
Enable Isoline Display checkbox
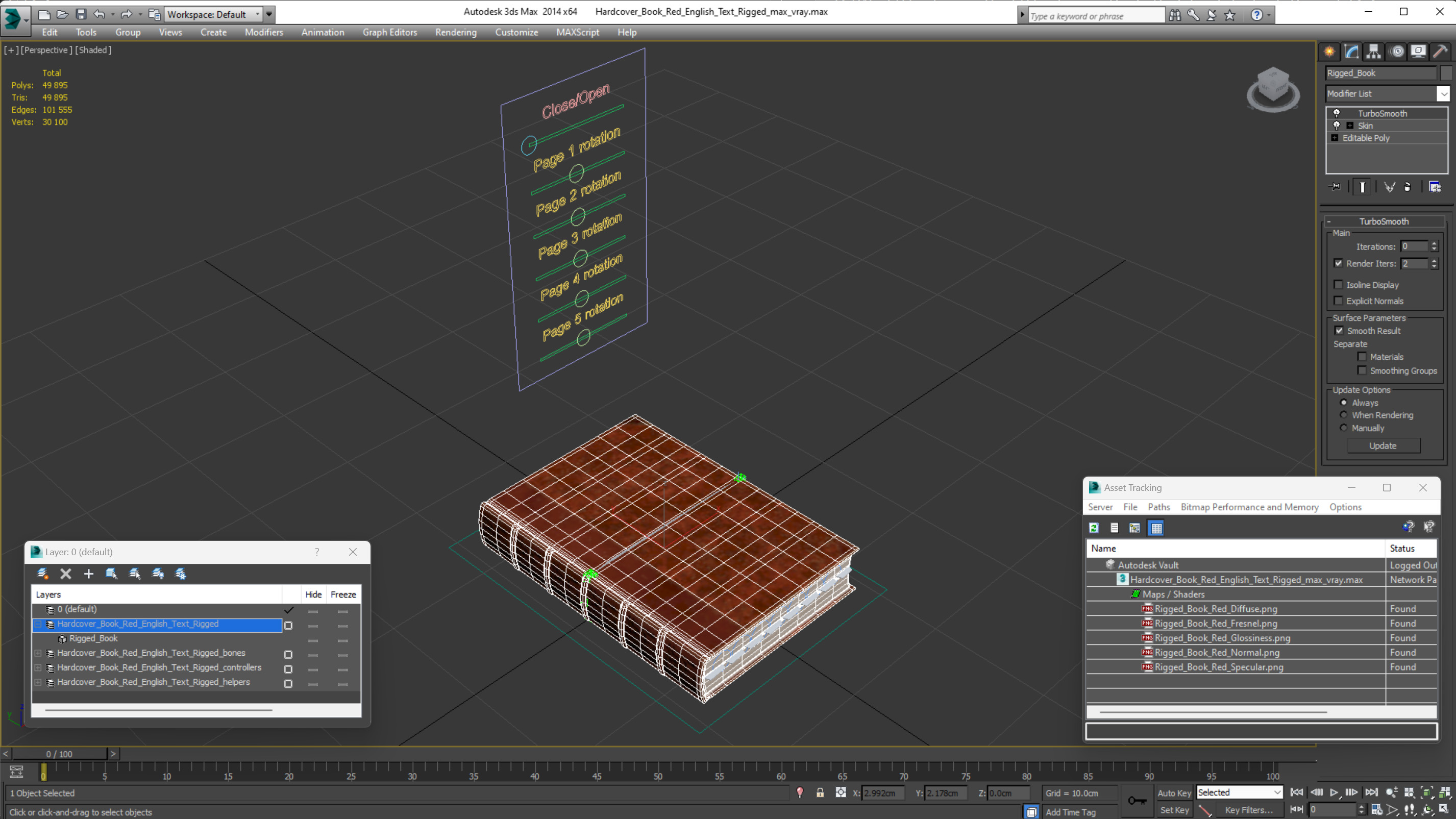coord(1338,284)
